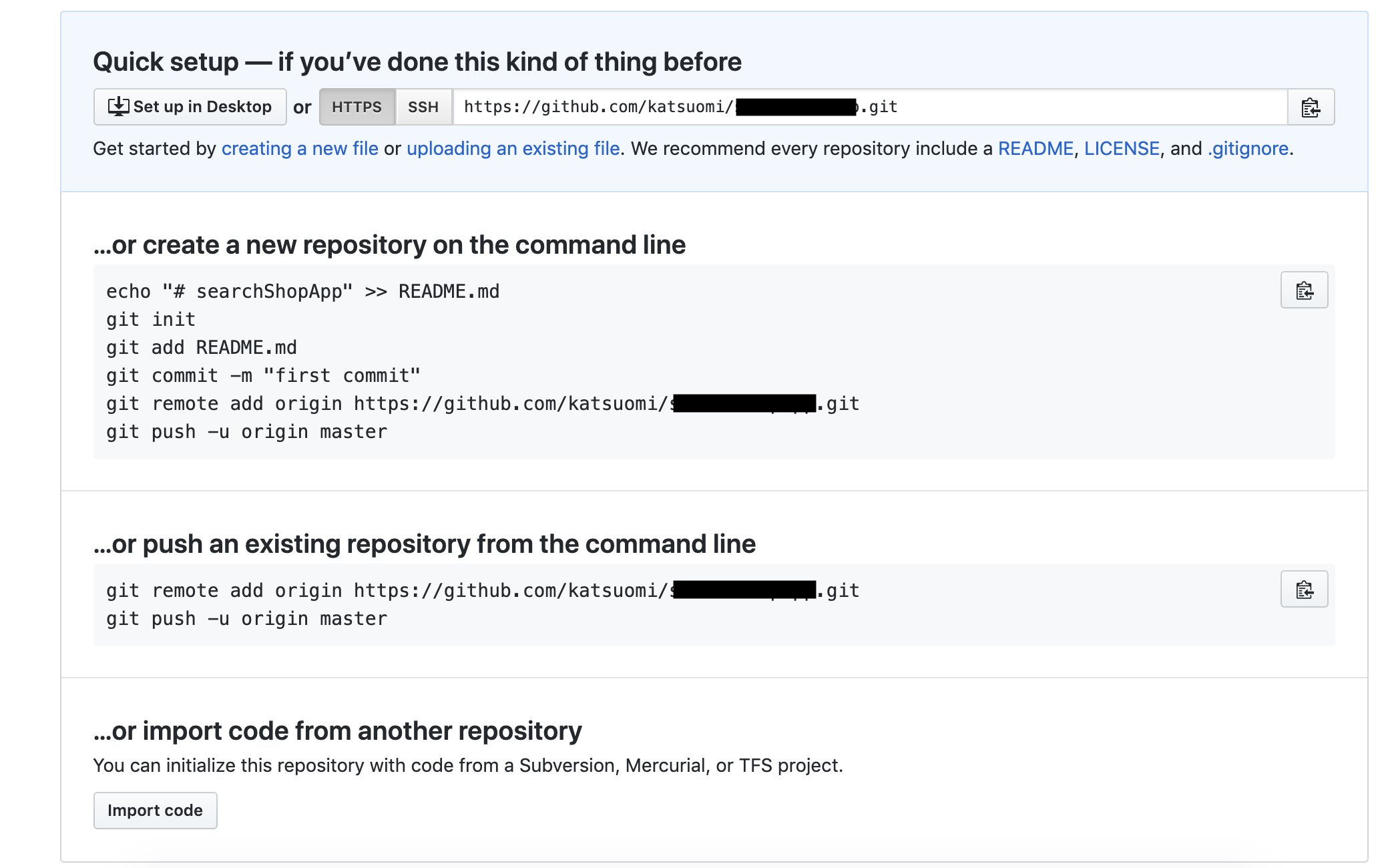Click the Quick setup heading text

click(x=417, y=62)
